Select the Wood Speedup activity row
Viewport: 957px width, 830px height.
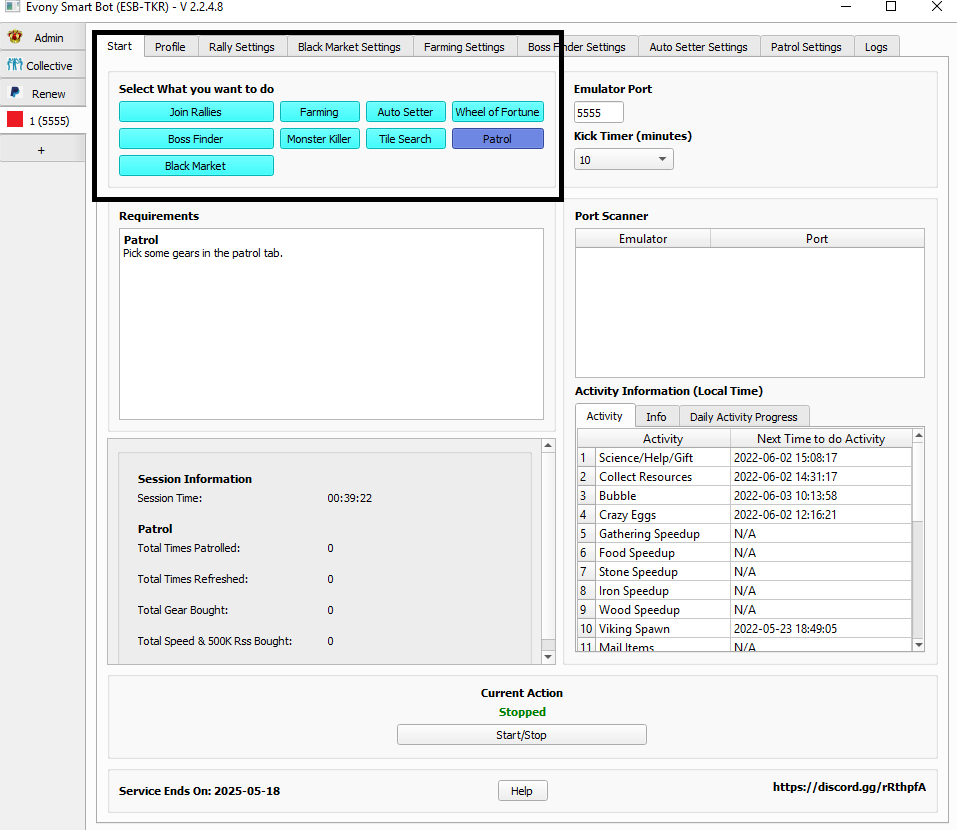pos(745,609)
